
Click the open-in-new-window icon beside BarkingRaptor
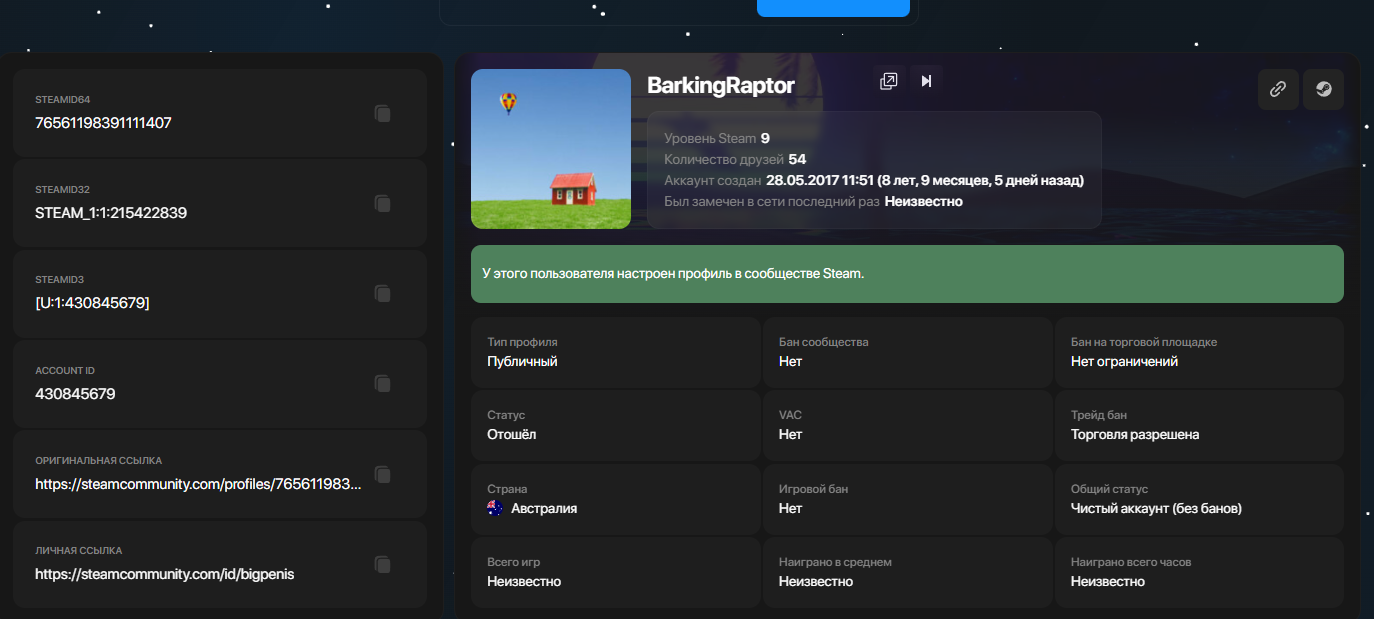click(888, 82)
